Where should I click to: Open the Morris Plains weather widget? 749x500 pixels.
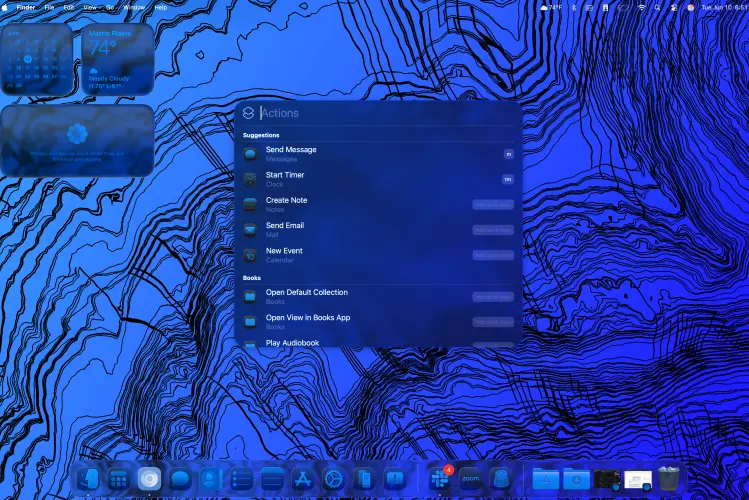point(118,59)
